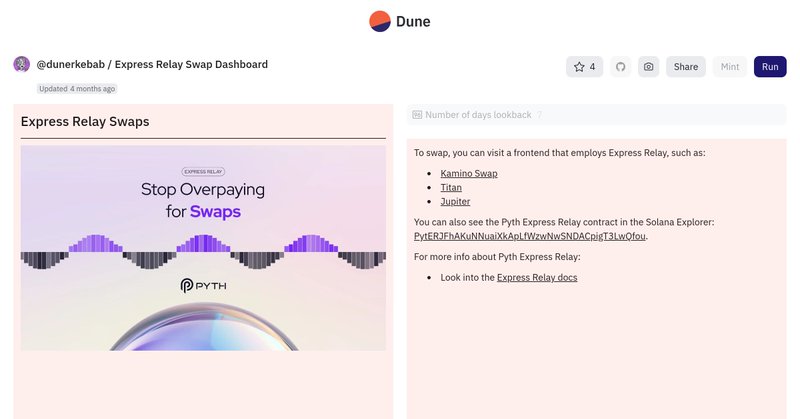Click the camera screenshot icon
The height and width of the screenshot is (419, 800).
[x=648, y=67]
